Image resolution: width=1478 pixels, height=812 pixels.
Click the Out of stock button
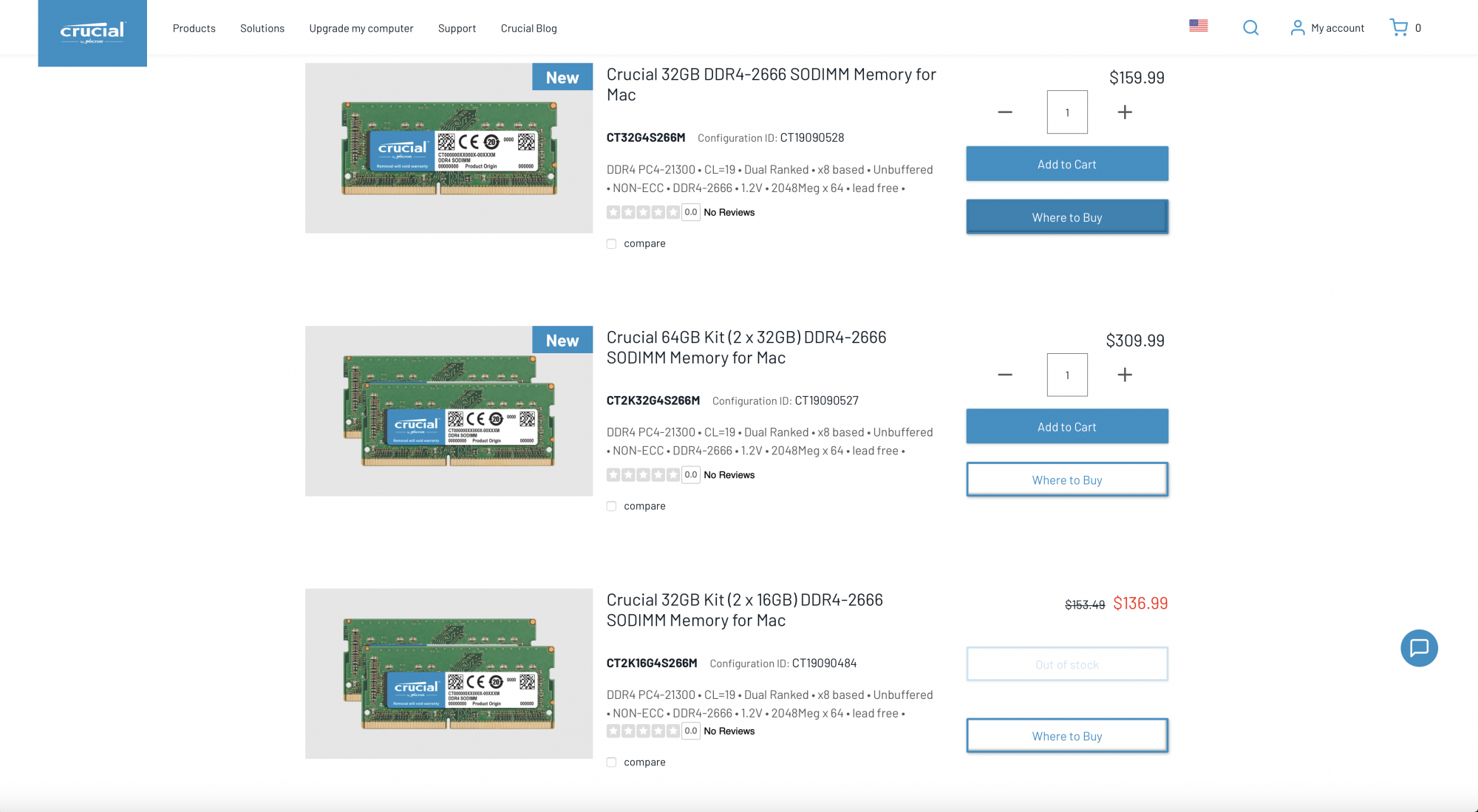(1067, 664)
